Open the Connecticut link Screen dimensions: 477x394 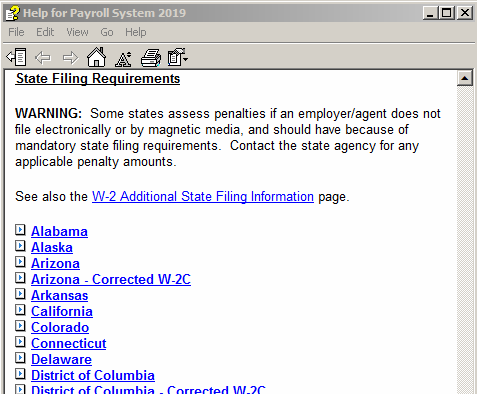pyautogui.click(x=69, y=343)
